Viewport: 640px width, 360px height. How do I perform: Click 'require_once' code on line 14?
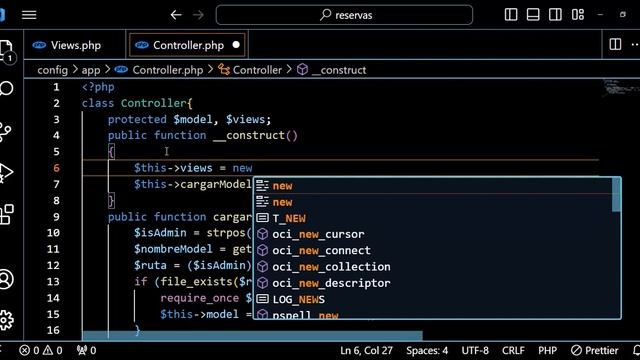tap(199, 298)
